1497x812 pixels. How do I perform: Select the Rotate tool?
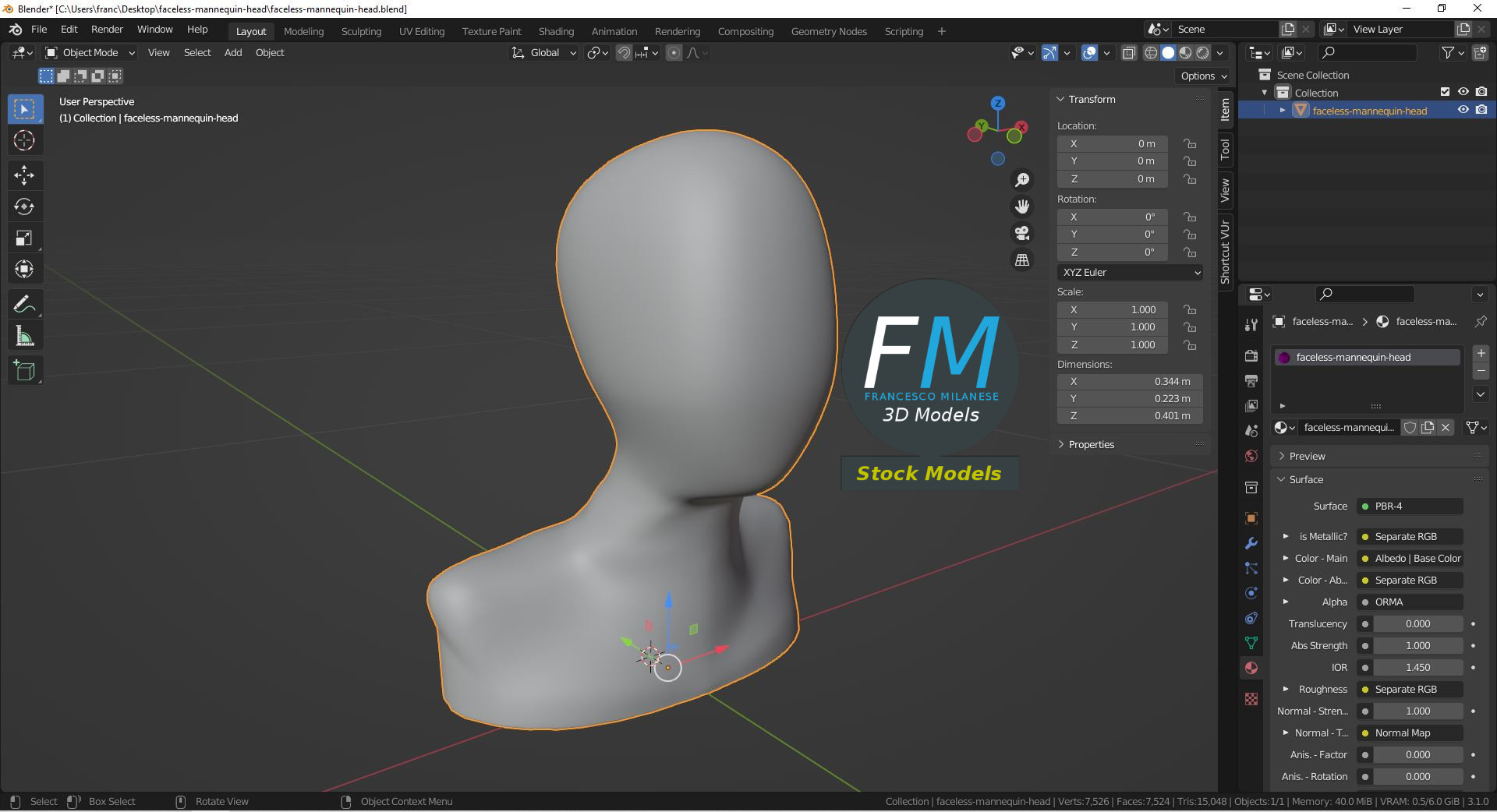[25, 207]
